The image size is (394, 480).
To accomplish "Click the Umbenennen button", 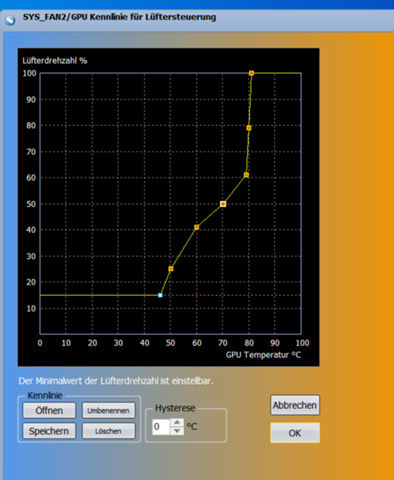I will tap(108, 410).
